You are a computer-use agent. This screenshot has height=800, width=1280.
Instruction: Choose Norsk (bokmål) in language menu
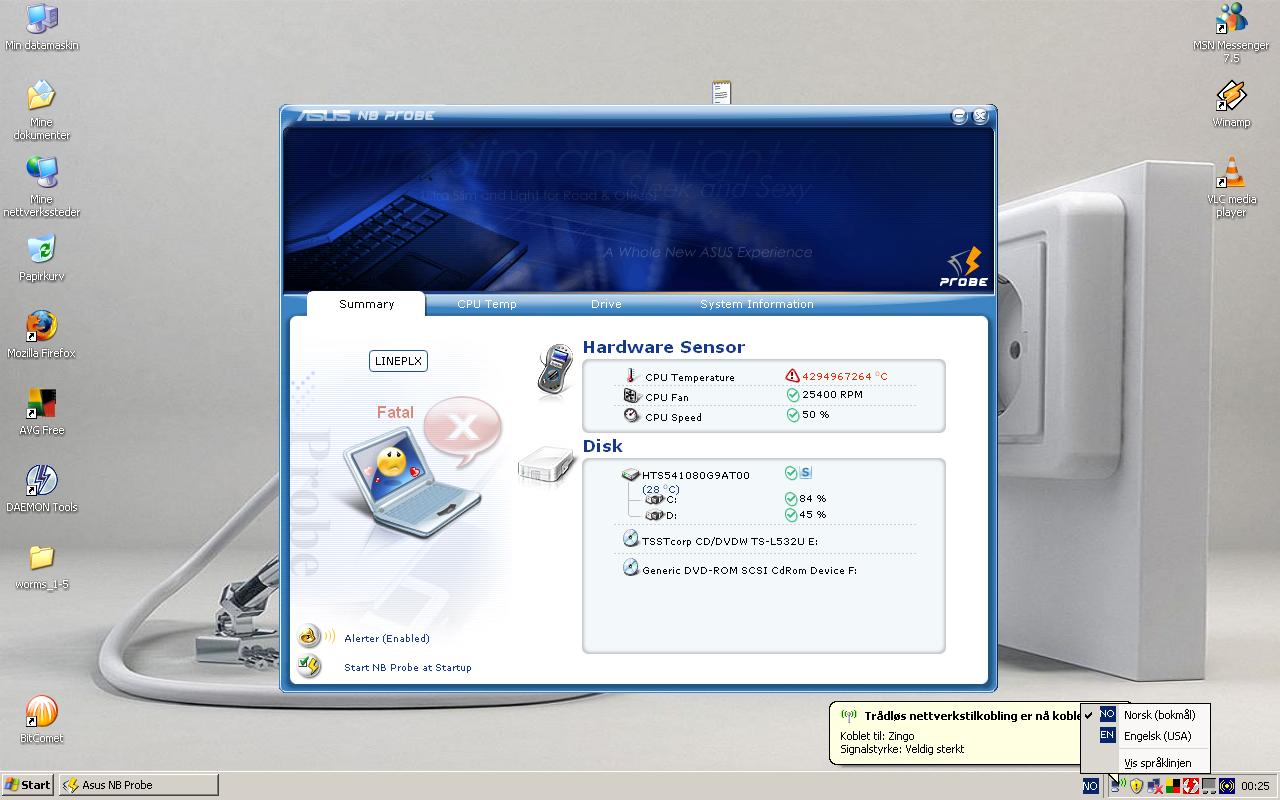click(x=1145, y=715)
